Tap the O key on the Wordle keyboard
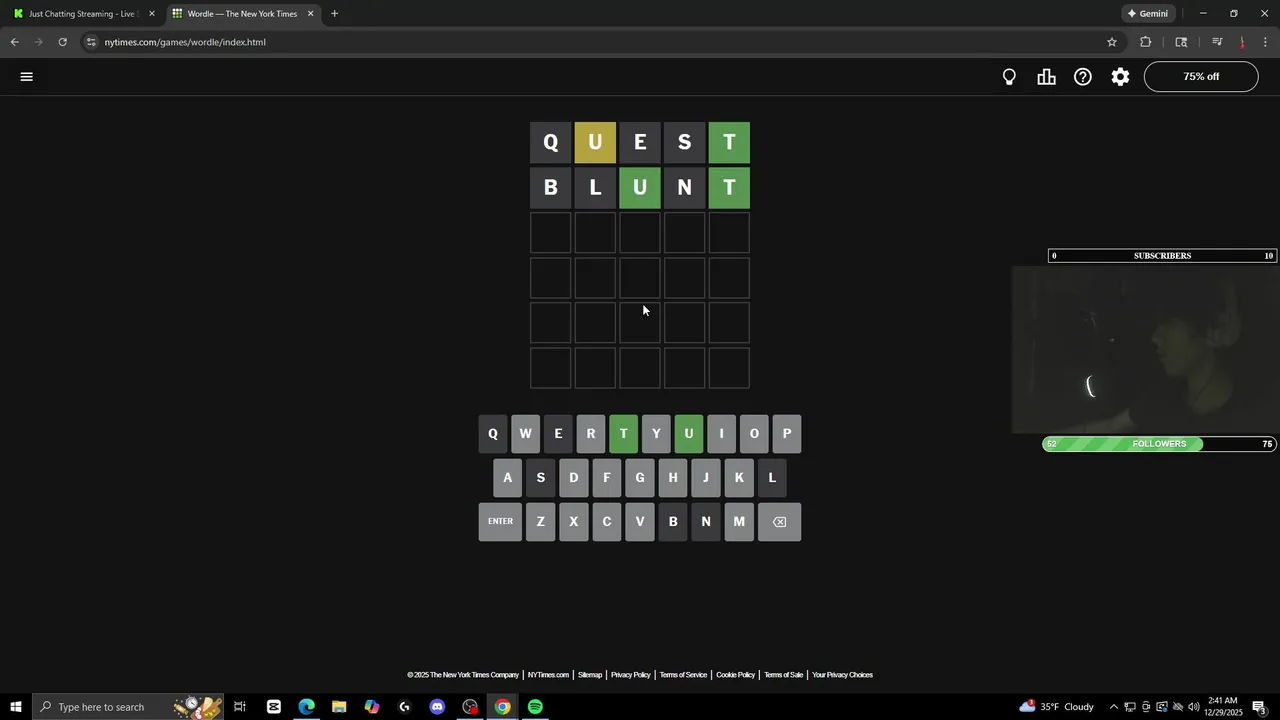Viewport: 1280px width, 720px height. click(754, 434)
